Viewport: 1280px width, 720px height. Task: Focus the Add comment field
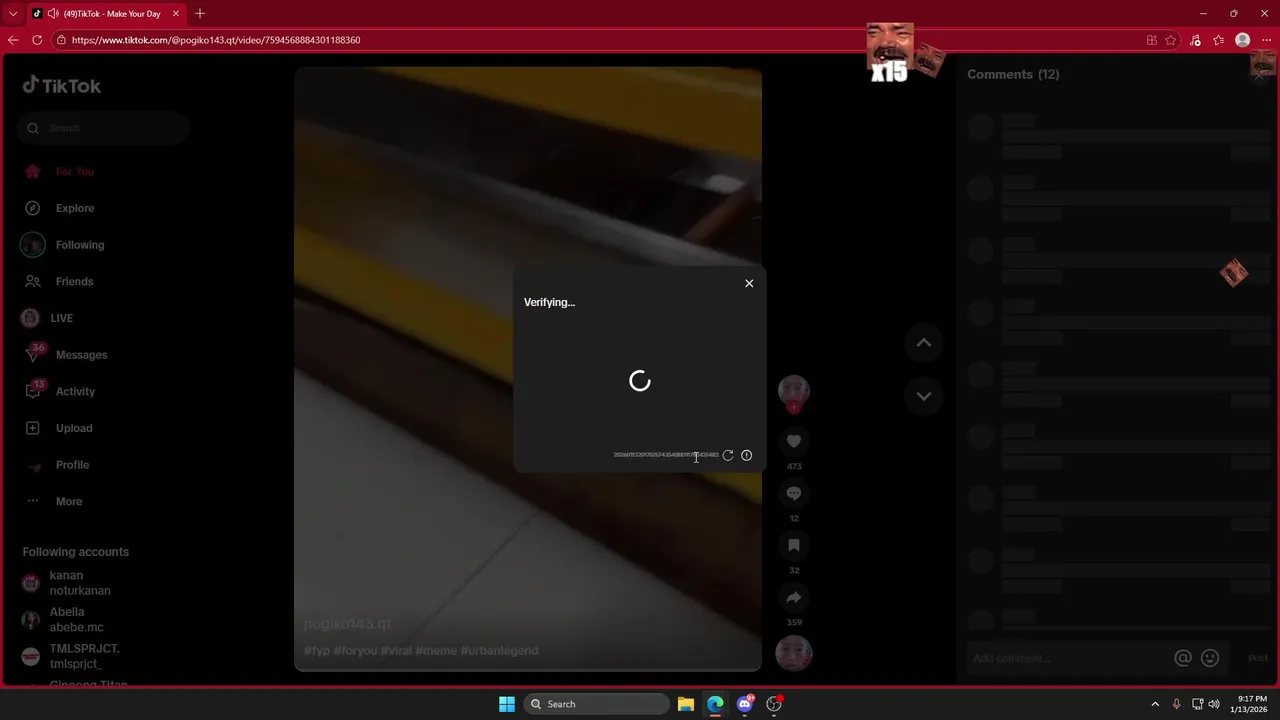1065,658
